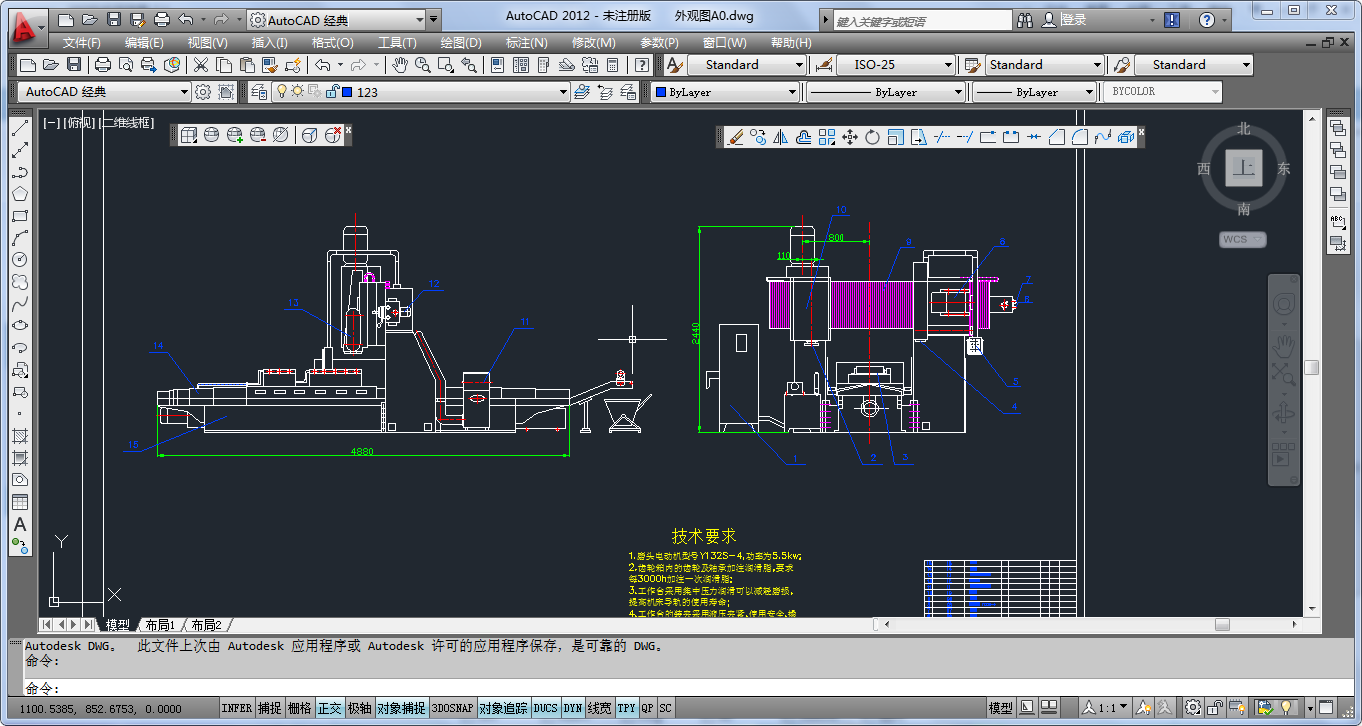
Task: Open the ByLayer color control
Action: (725, 92)
